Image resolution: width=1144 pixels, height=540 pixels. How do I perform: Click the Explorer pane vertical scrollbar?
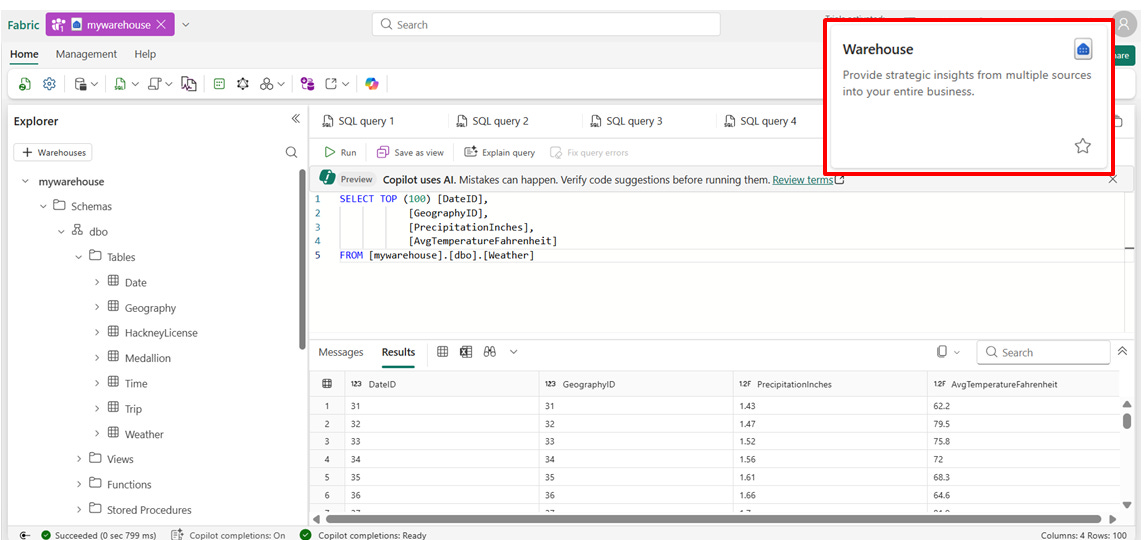pos(302,260)
